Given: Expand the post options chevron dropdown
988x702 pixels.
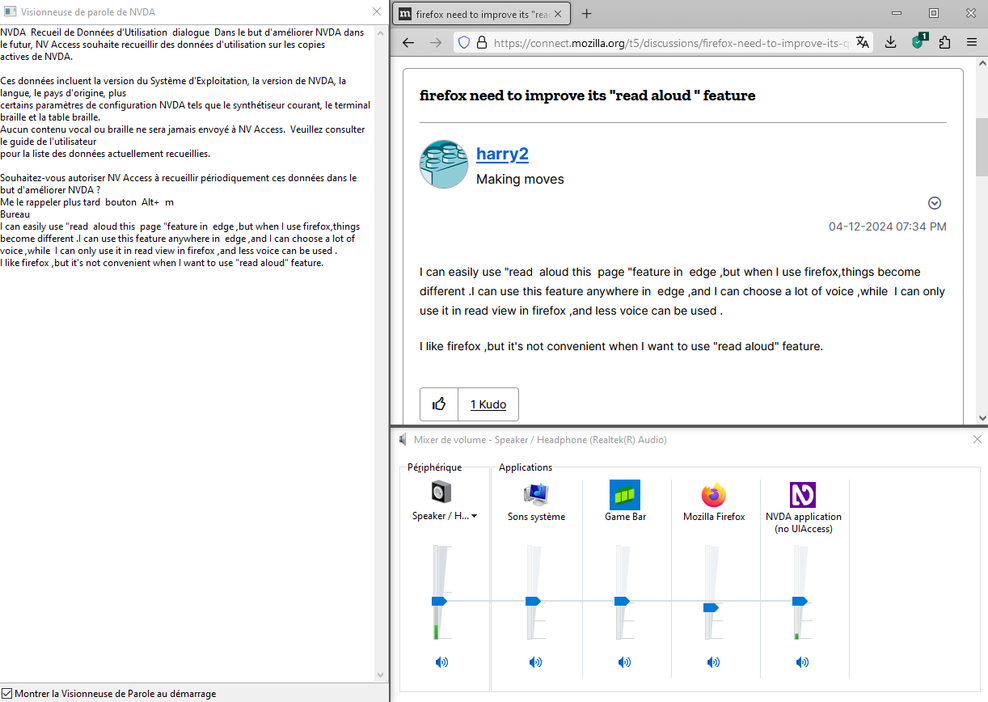Looking at the screenshot, I should coord(934,203).
